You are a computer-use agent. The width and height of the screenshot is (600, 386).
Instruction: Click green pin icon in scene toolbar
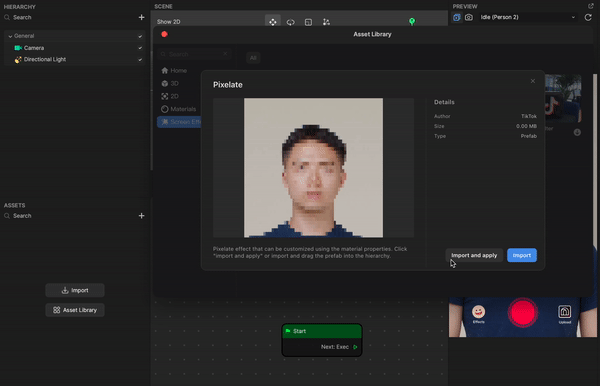(412, 21)
